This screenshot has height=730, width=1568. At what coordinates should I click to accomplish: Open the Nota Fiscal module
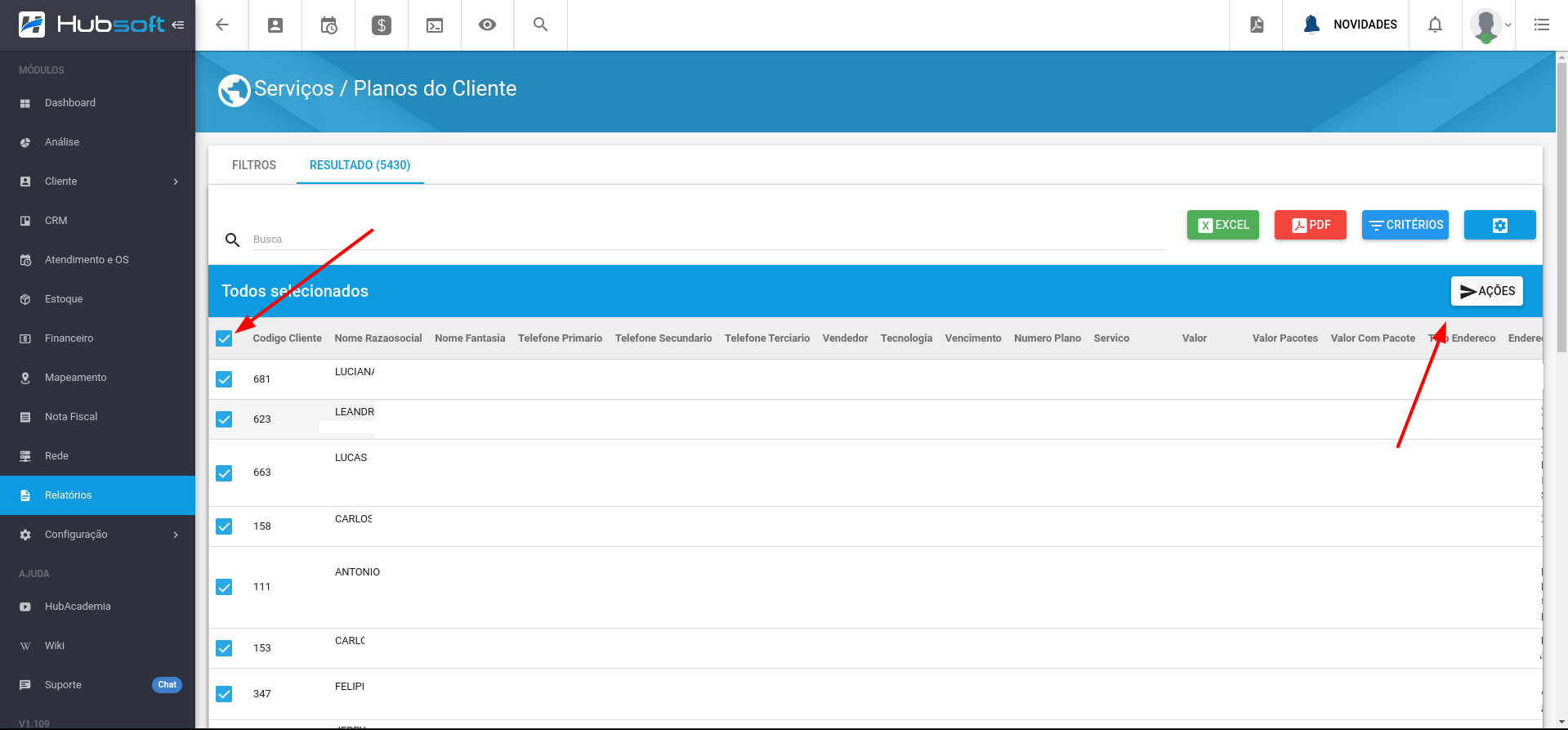click(97, 417)
